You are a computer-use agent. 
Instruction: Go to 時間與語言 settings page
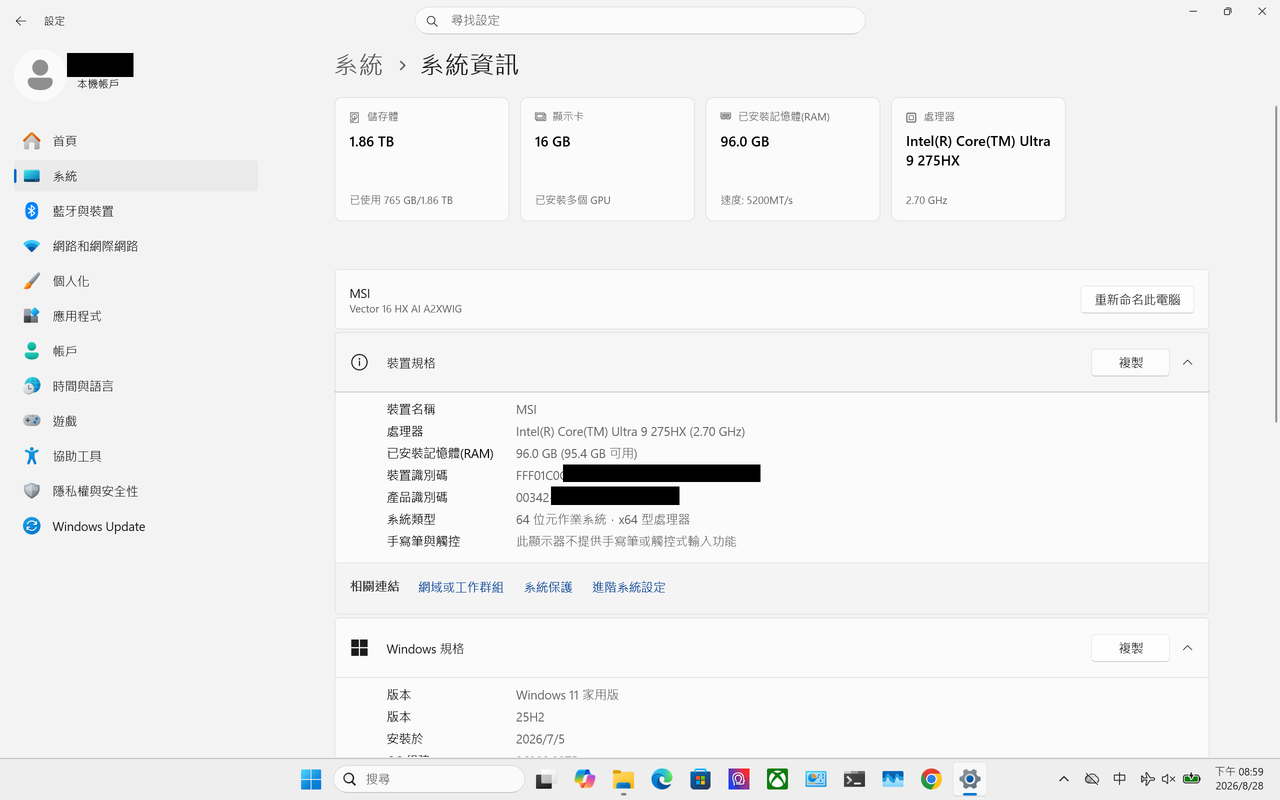[x=136, y=386]
